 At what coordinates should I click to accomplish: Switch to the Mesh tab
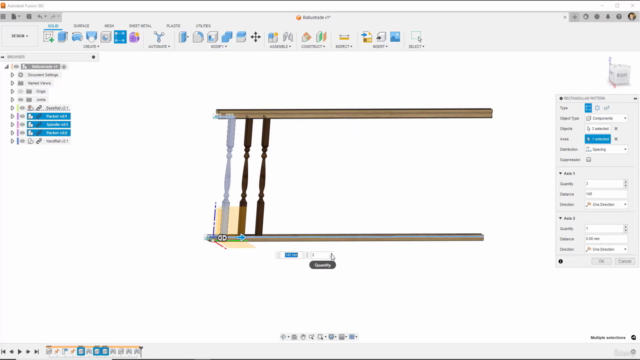(109, 26)
